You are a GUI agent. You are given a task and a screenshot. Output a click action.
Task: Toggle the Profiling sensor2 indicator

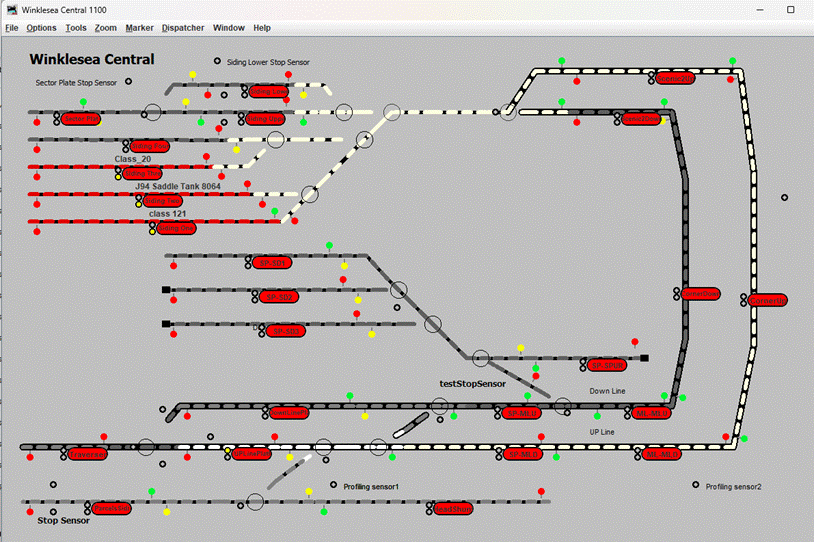(696, 486)
